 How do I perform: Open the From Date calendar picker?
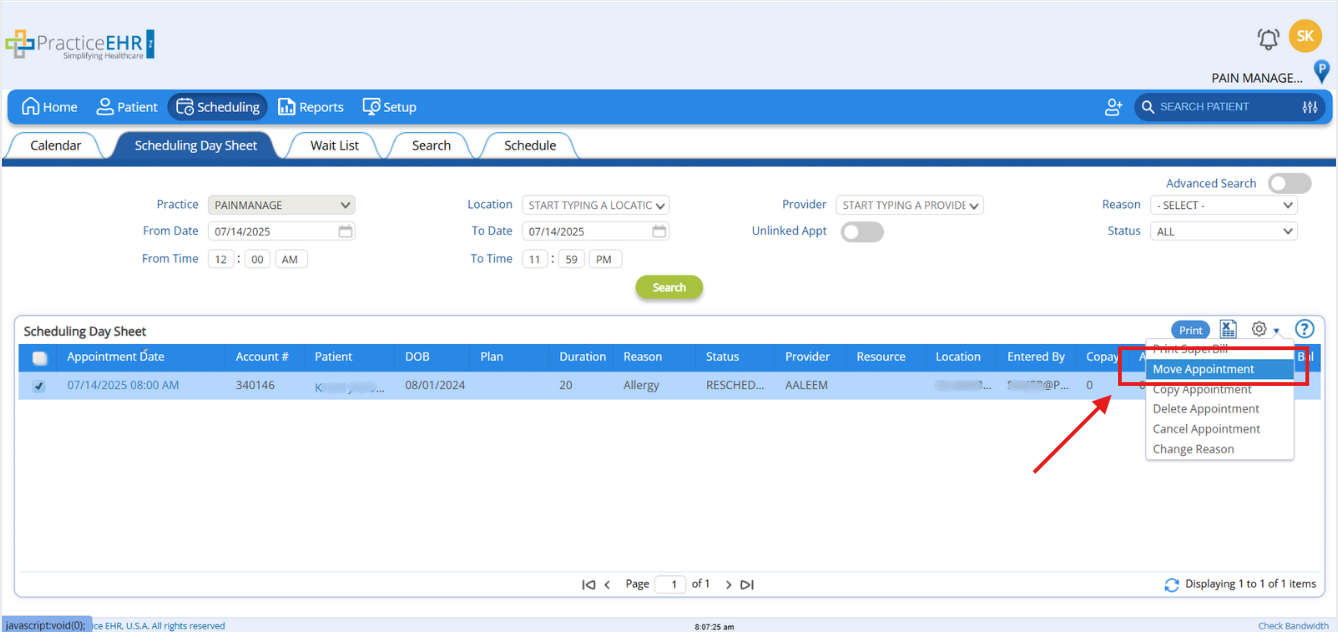coord(345,231)
